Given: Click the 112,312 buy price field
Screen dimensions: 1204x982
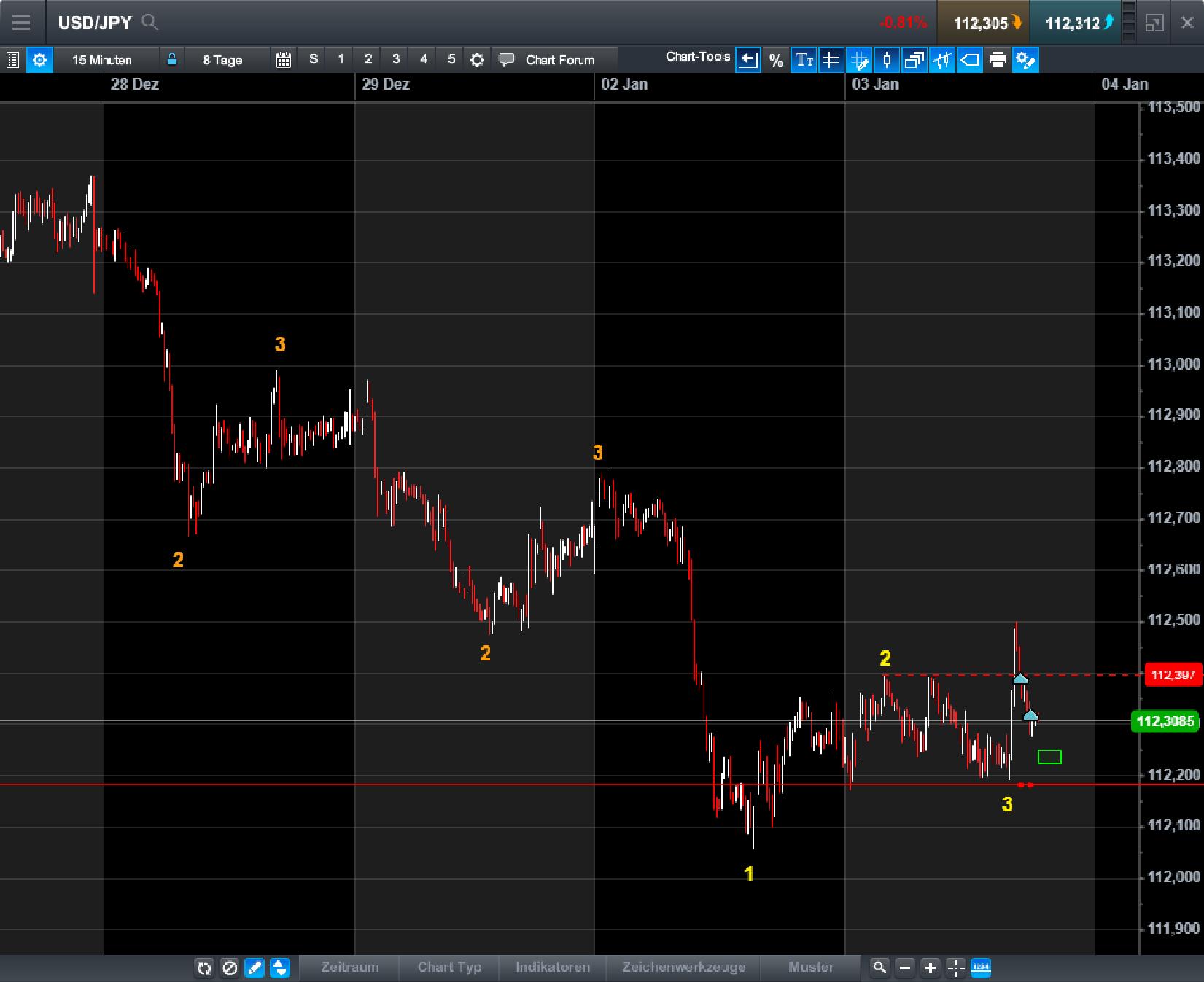Looking at the screenshot, I should (1075, 23).
